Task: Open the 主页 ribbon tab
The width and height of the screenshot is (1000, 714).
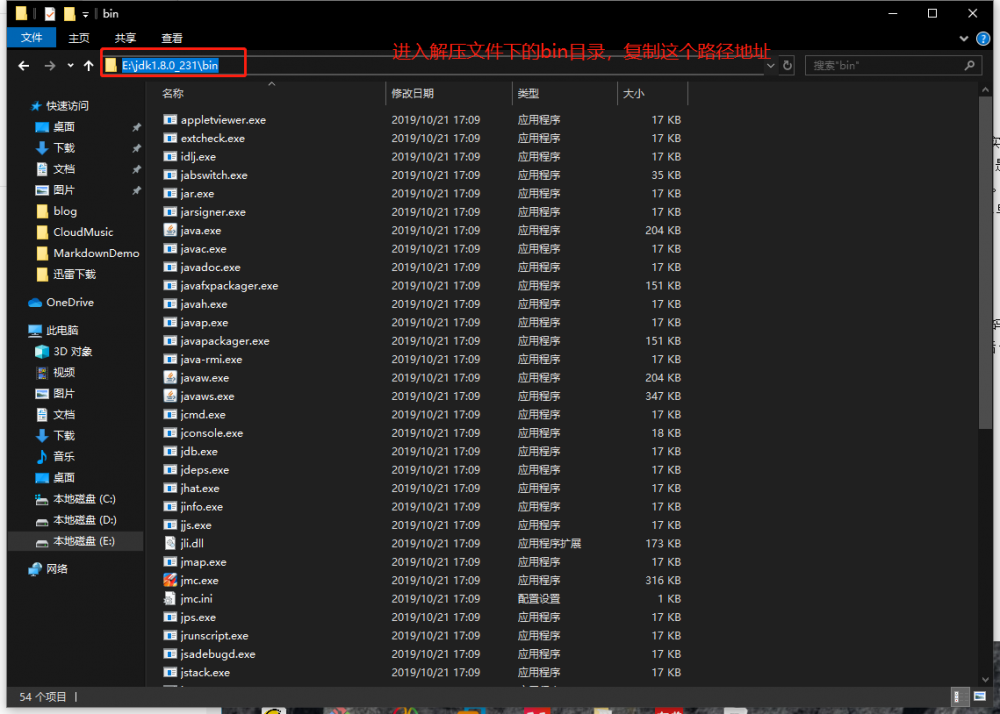Action: [x=79, y=38]
